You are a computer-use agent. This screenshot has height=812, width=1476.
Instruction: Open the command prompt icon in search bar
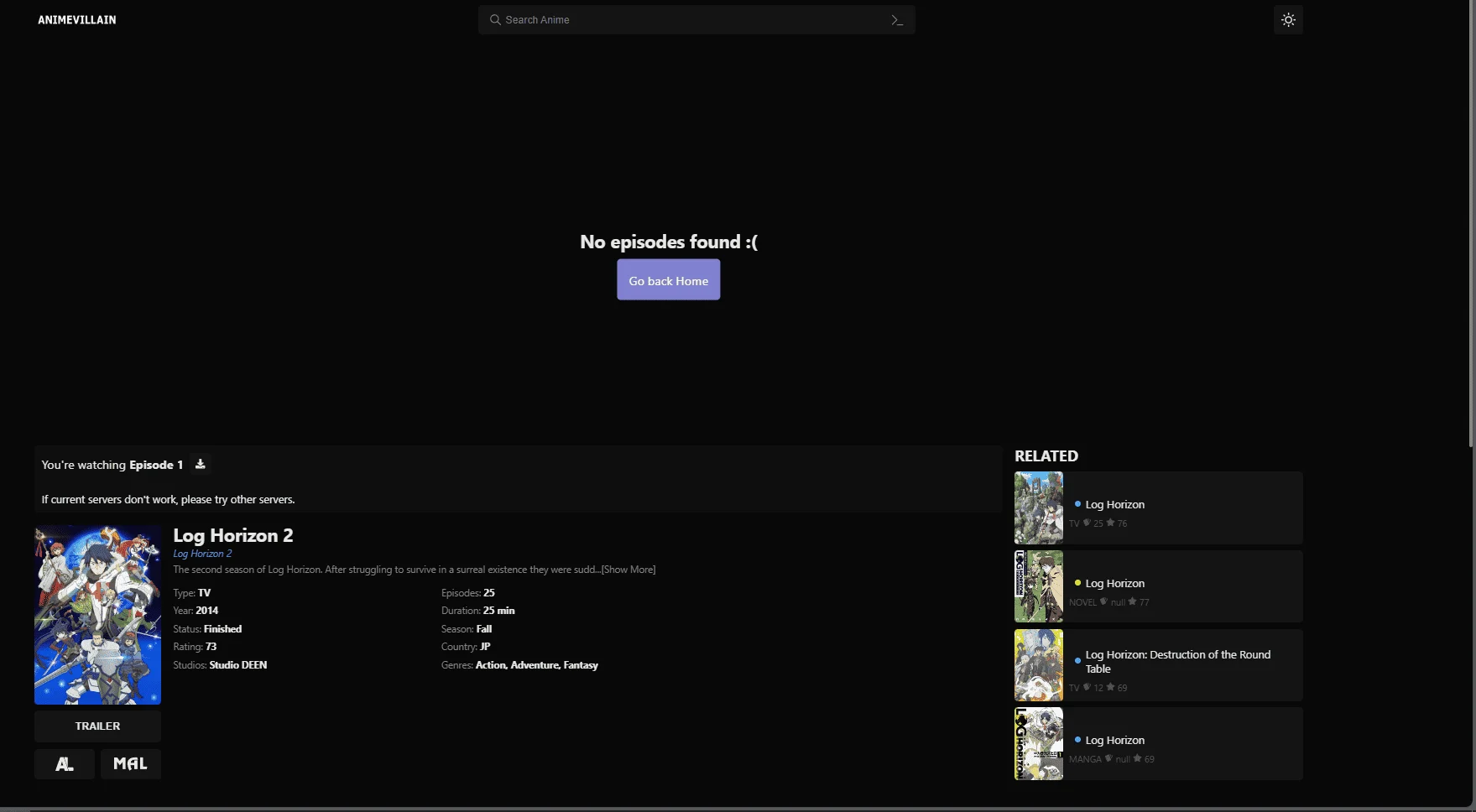(897, 19)
